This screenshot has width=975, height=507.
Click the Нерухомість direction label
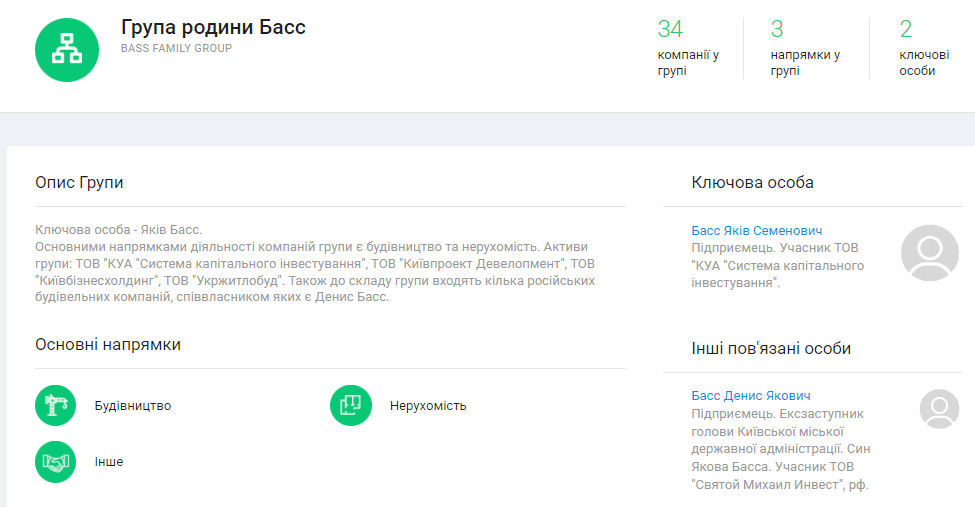click(428, 406)
